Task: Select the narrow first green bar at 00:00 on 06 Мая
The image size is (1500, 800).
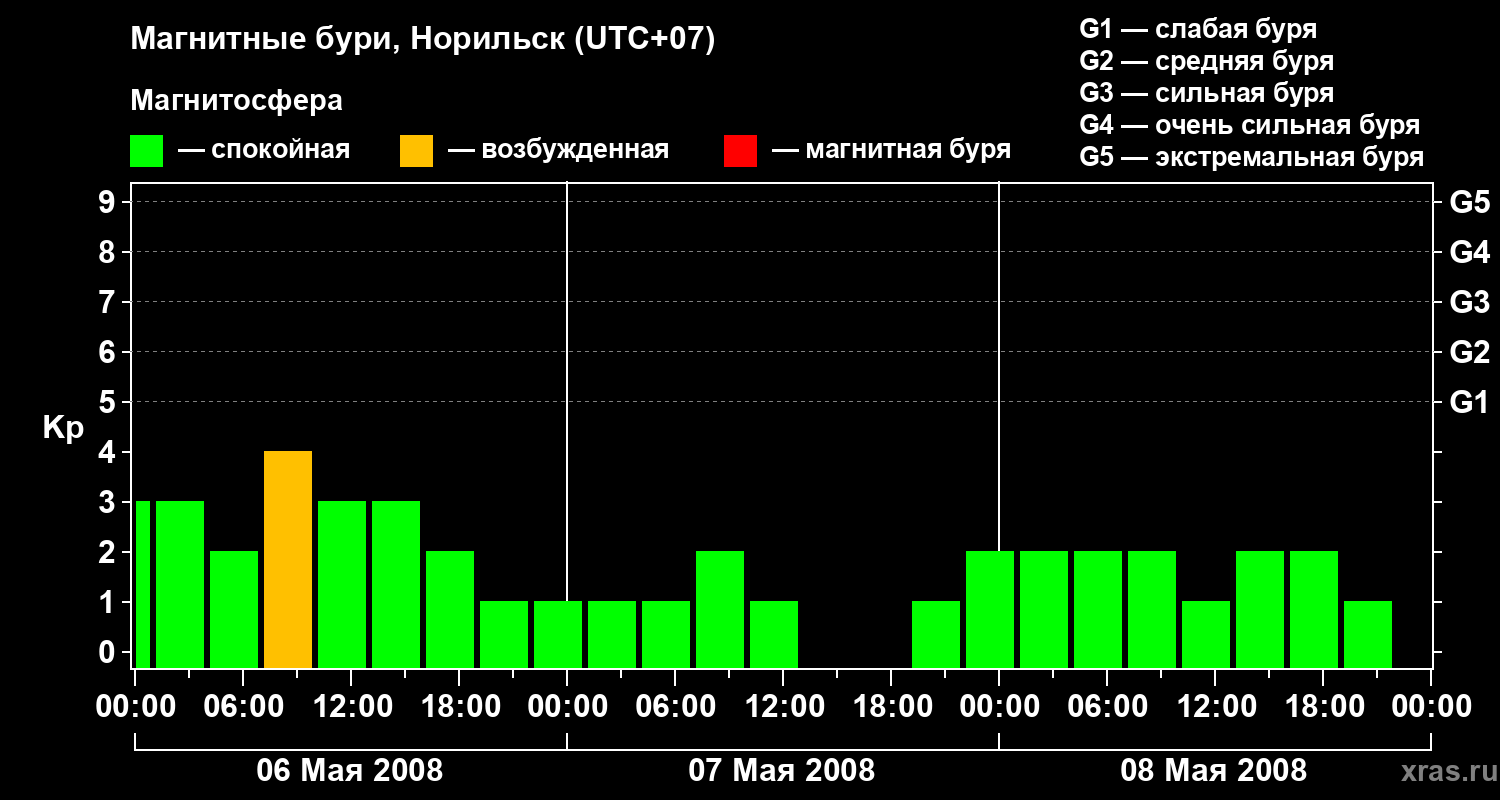Action: point(143,584)
